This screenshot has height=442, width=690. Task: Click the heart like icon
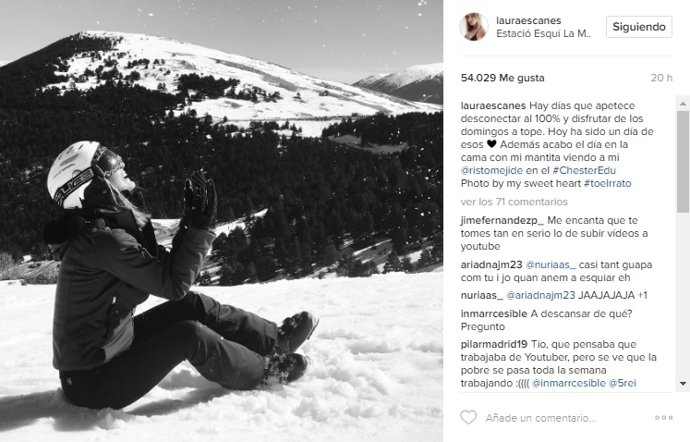(468, 417)
